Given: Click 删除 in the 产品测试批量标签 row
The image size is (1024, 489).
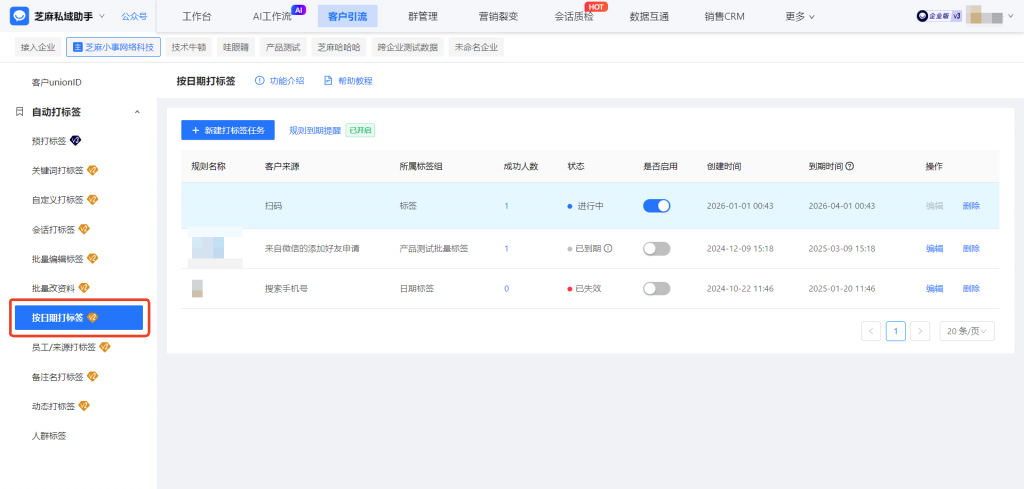Looking at the screenshot, I should tap(971, 248).
